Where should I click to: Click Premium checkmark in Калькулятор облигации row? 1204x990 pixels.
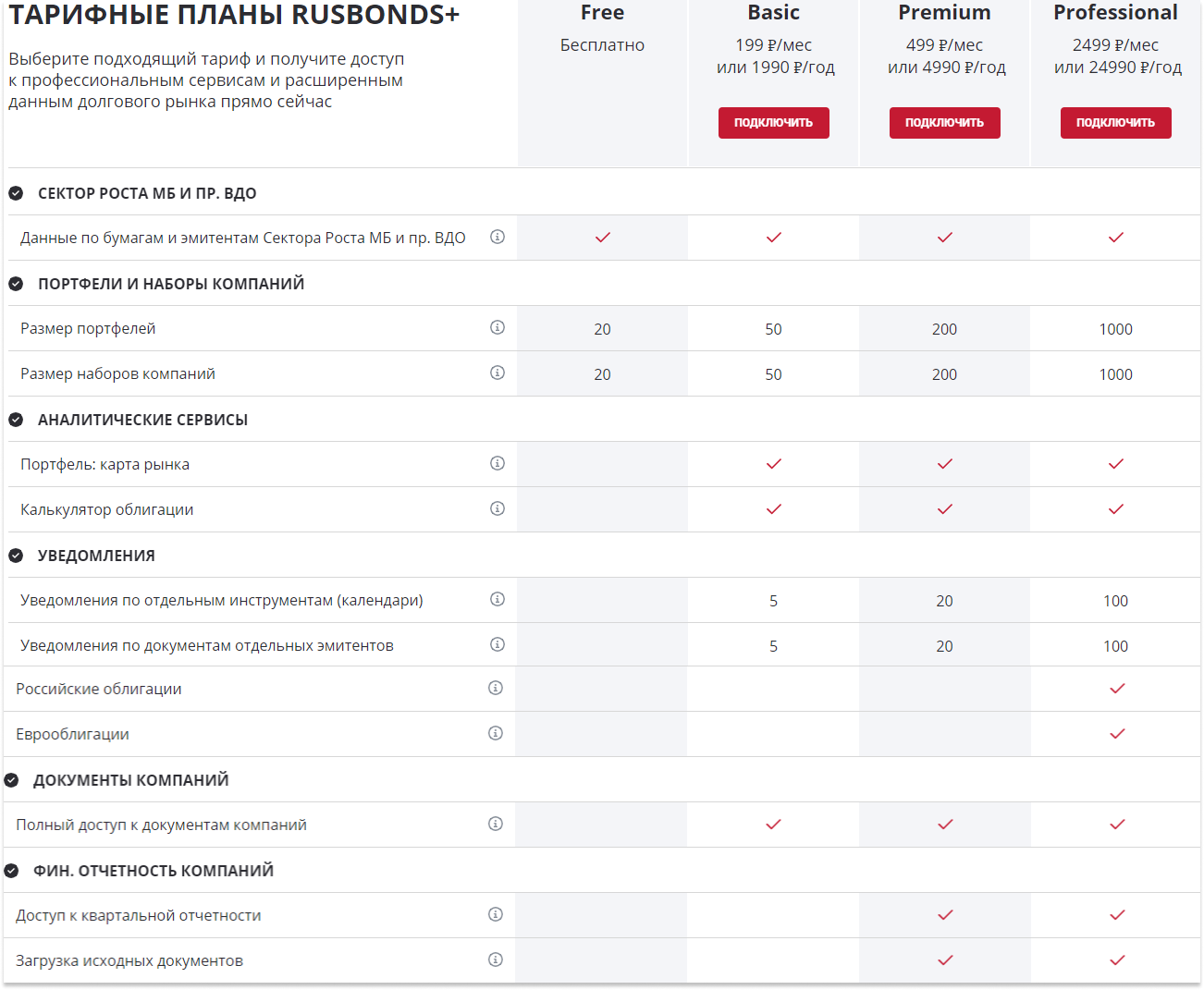pos(945,509)
